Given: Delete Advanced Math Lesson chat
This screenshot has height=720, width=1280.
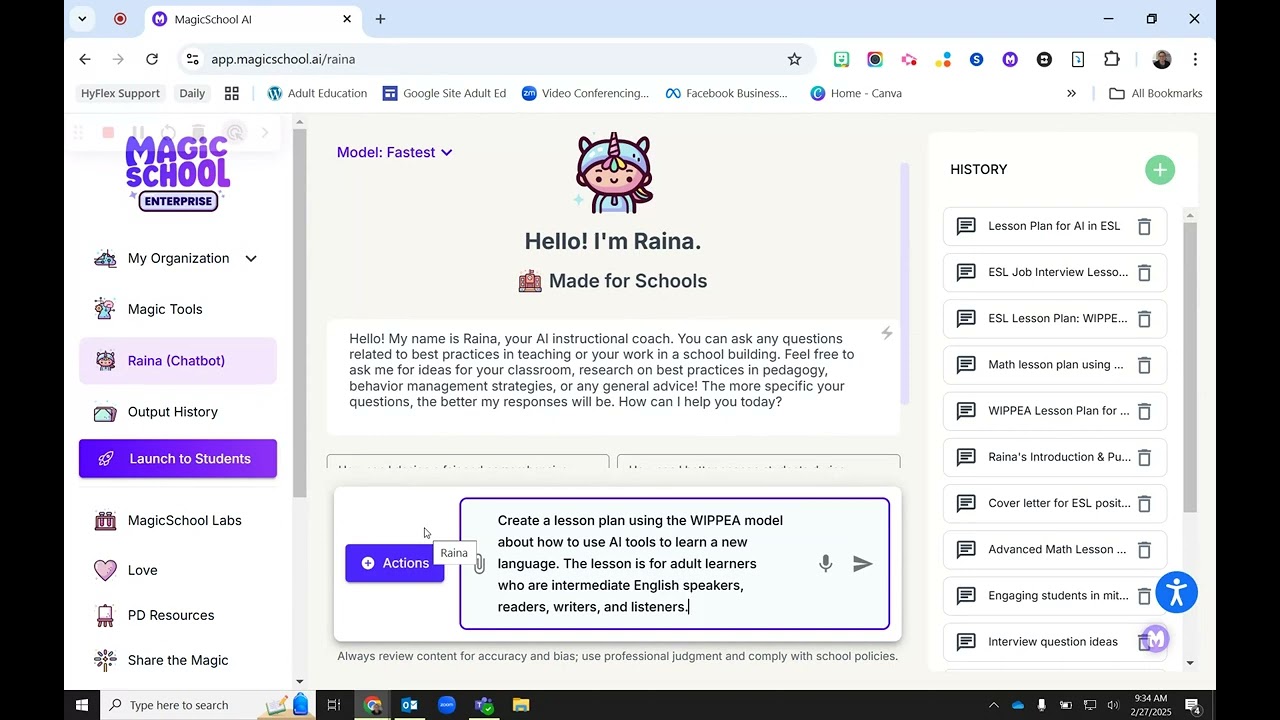Looking at the screenshot, I should pos(1145,549).
